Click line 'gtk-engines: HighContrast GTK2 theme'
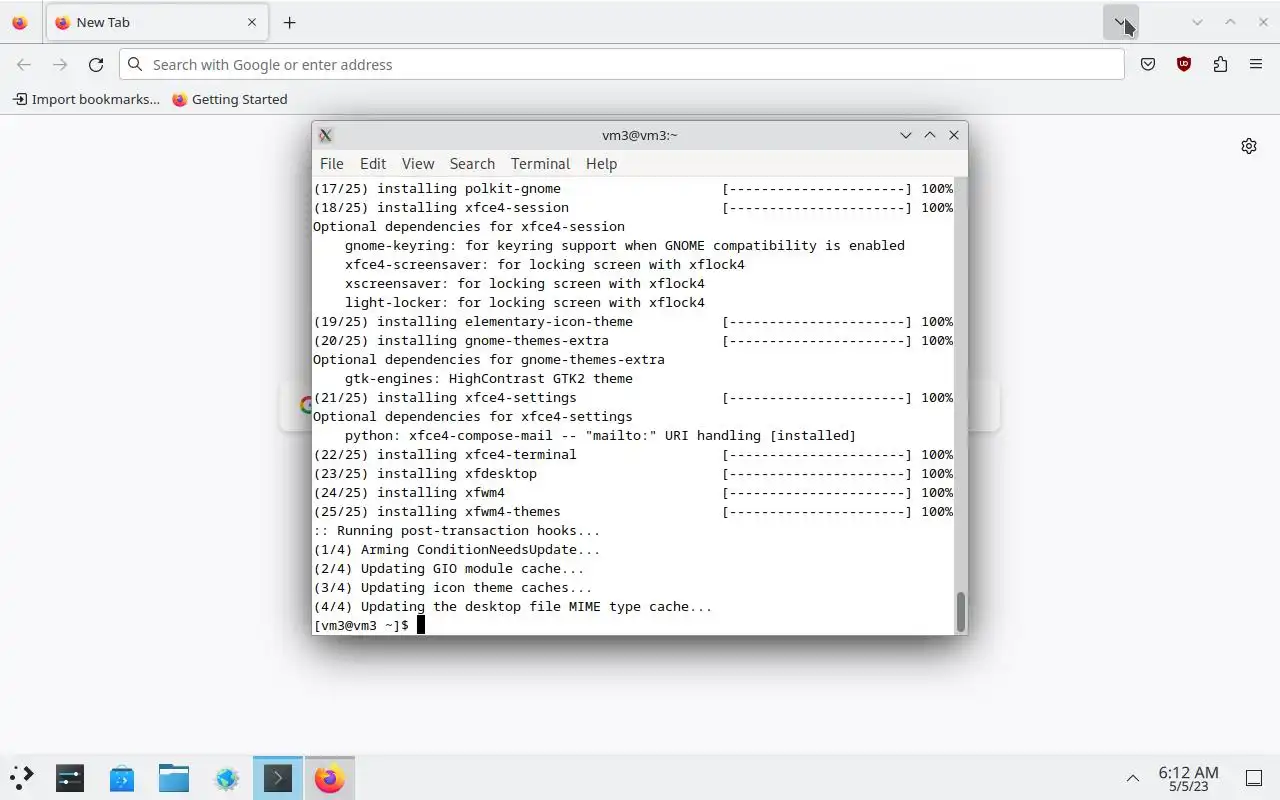Screen dimensions: 1280x800 (489, 379)
